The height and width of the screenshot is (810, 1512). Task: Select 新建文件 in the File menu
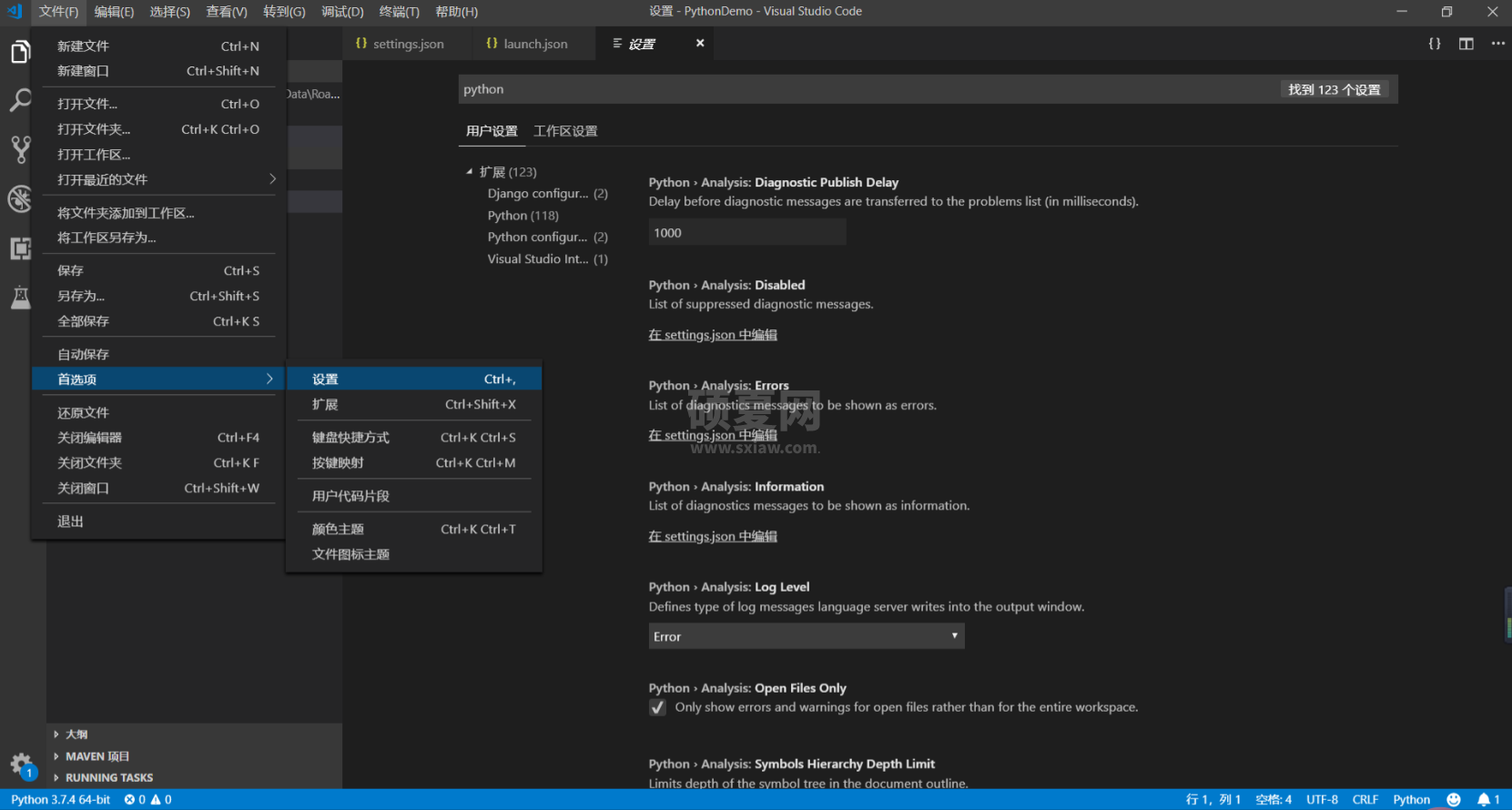coord(158,46)
